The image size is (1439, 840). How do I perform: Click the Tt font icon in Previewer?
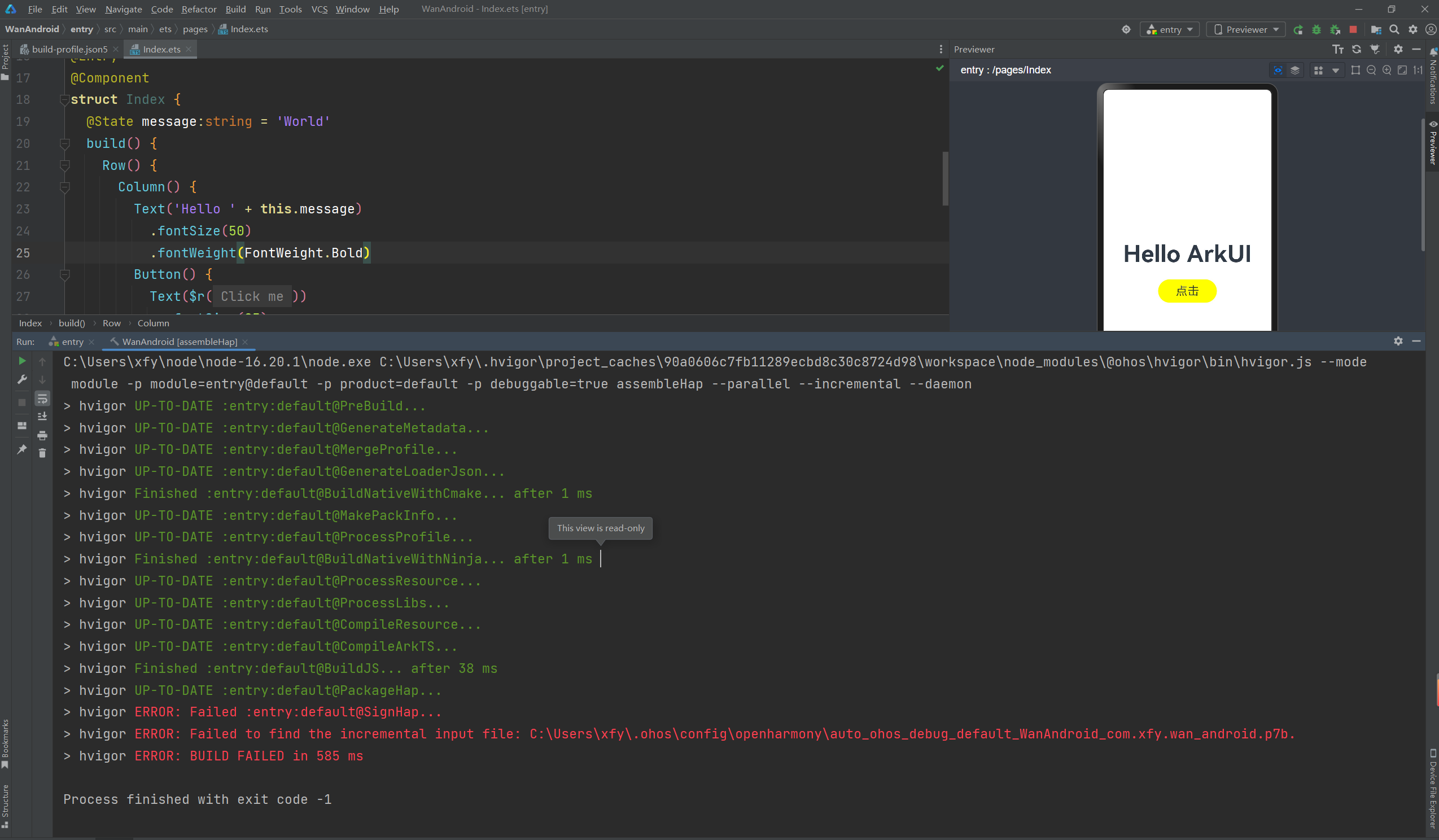1338,49
